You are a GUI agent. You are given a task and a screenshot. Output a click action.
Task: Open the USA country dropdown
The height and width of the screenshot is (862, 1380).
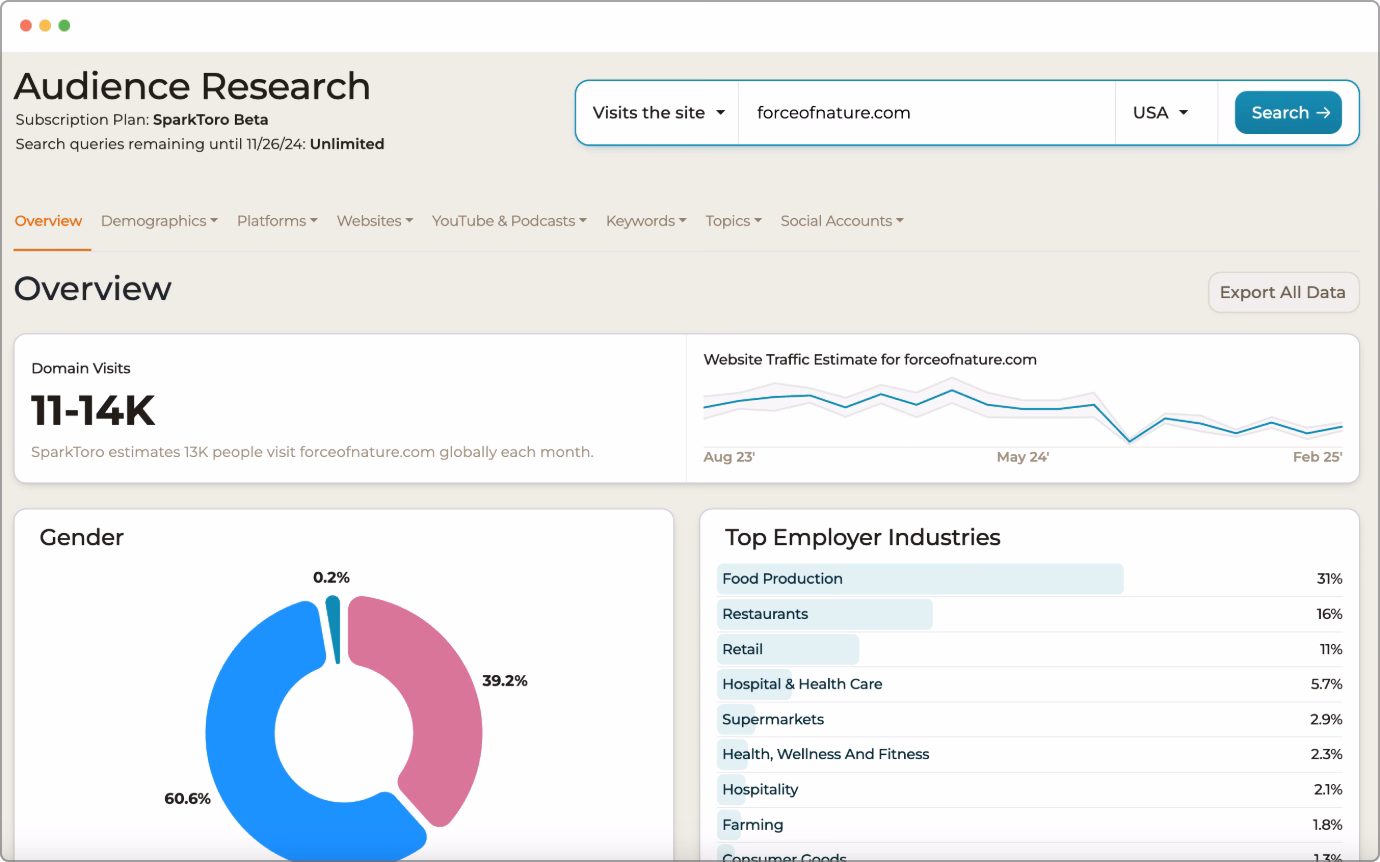pos(1160,113)
